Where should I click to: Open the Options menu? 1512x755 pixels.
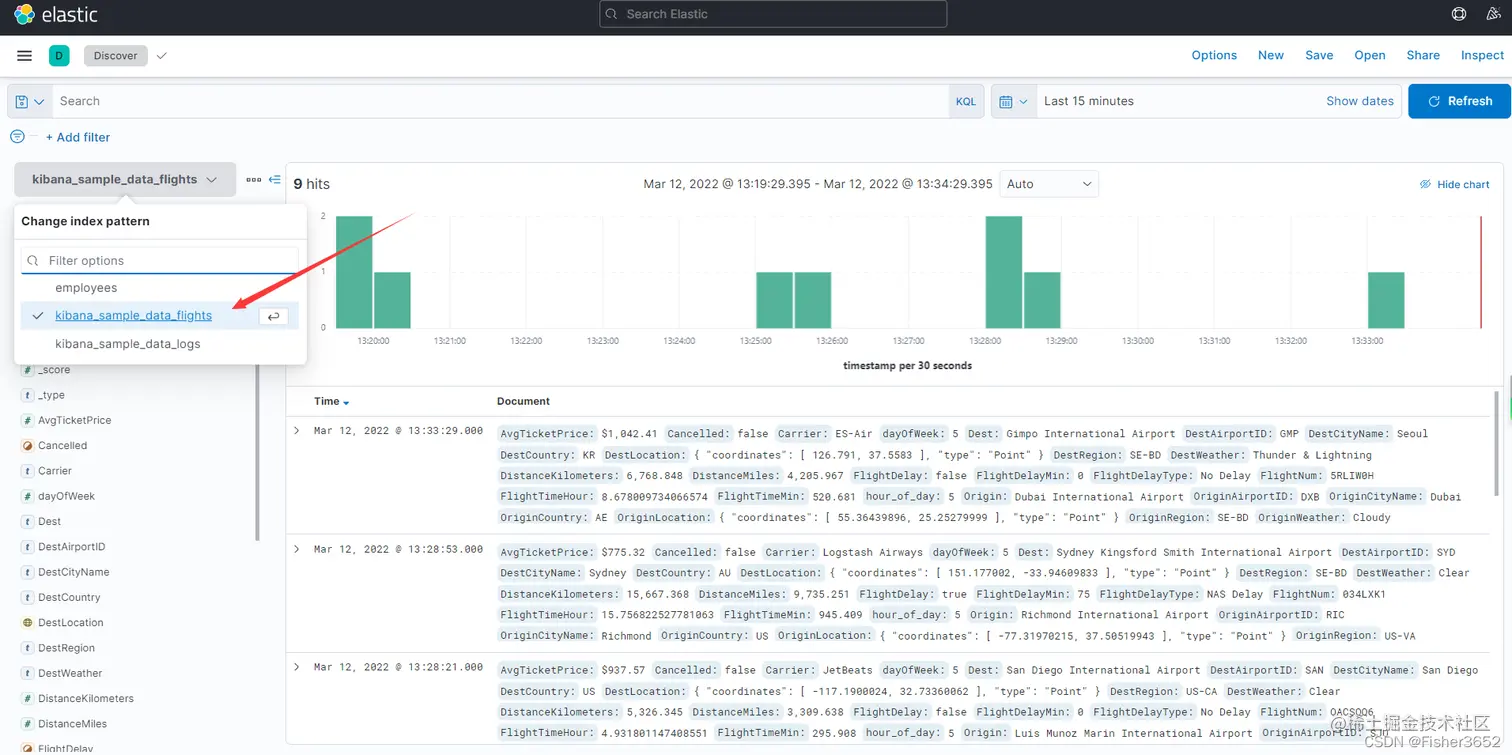tap(1214, 56)
